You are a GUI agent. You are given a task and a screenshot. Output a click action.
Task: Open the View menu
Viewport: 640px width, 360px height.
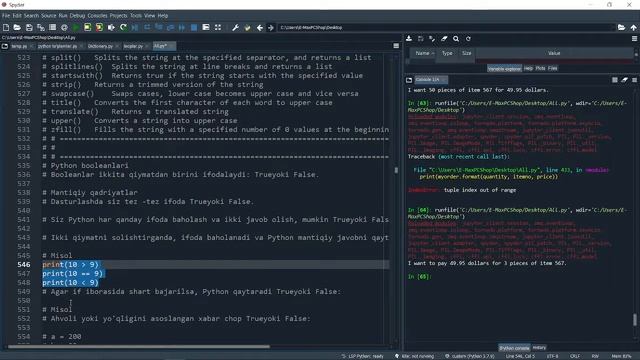pos(149,16)
